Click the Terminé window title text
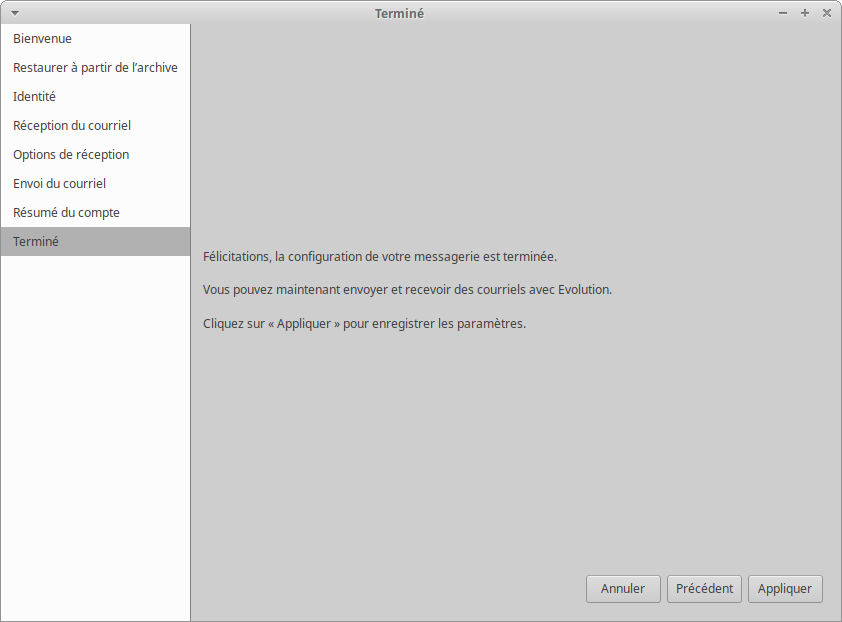This screenshot has width=842, height=622. pos(399,13)
